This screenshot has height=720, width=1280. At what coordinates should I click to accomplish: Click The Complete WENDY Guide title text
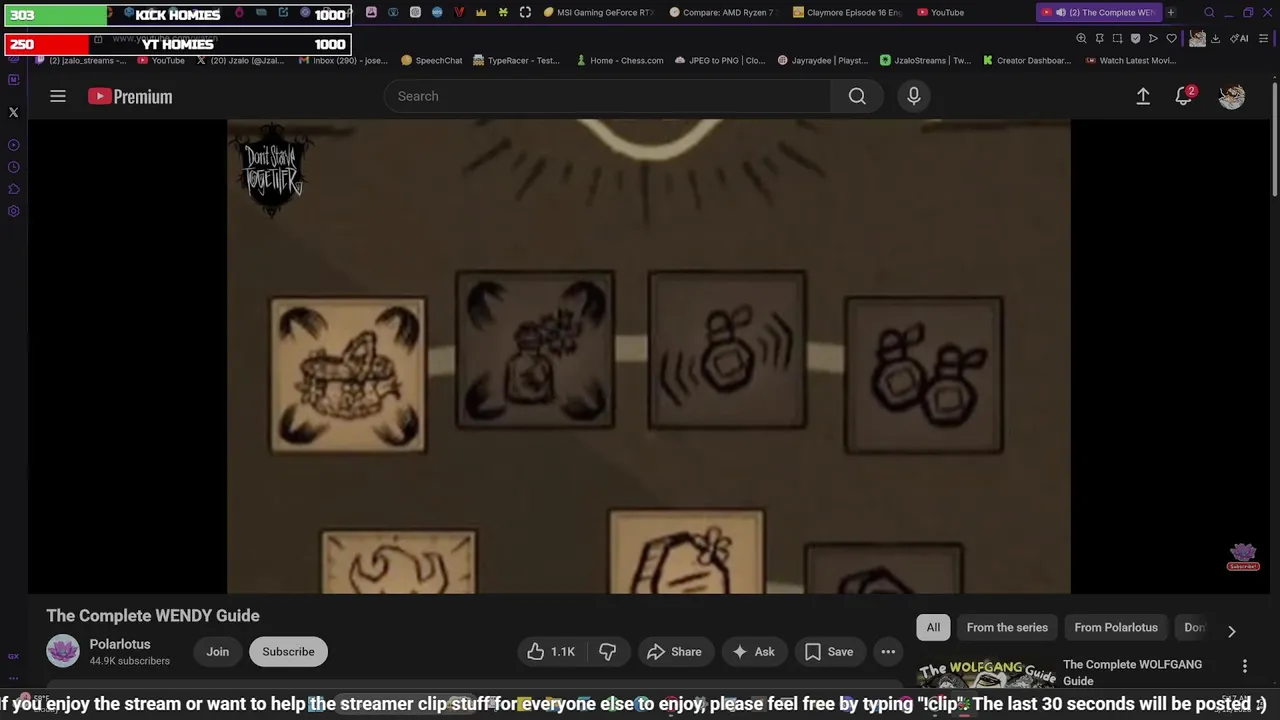pyautogui.click(x=153, y=616)
